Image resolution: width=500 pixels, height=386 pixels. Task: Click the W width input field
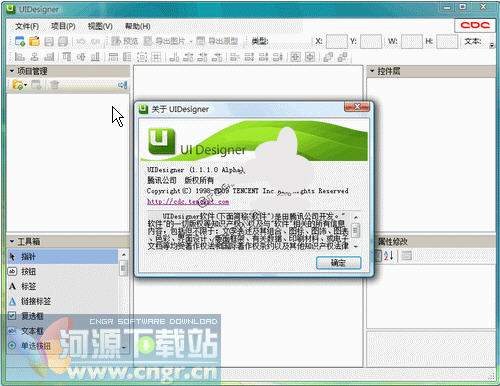click(x=412, y=41)
